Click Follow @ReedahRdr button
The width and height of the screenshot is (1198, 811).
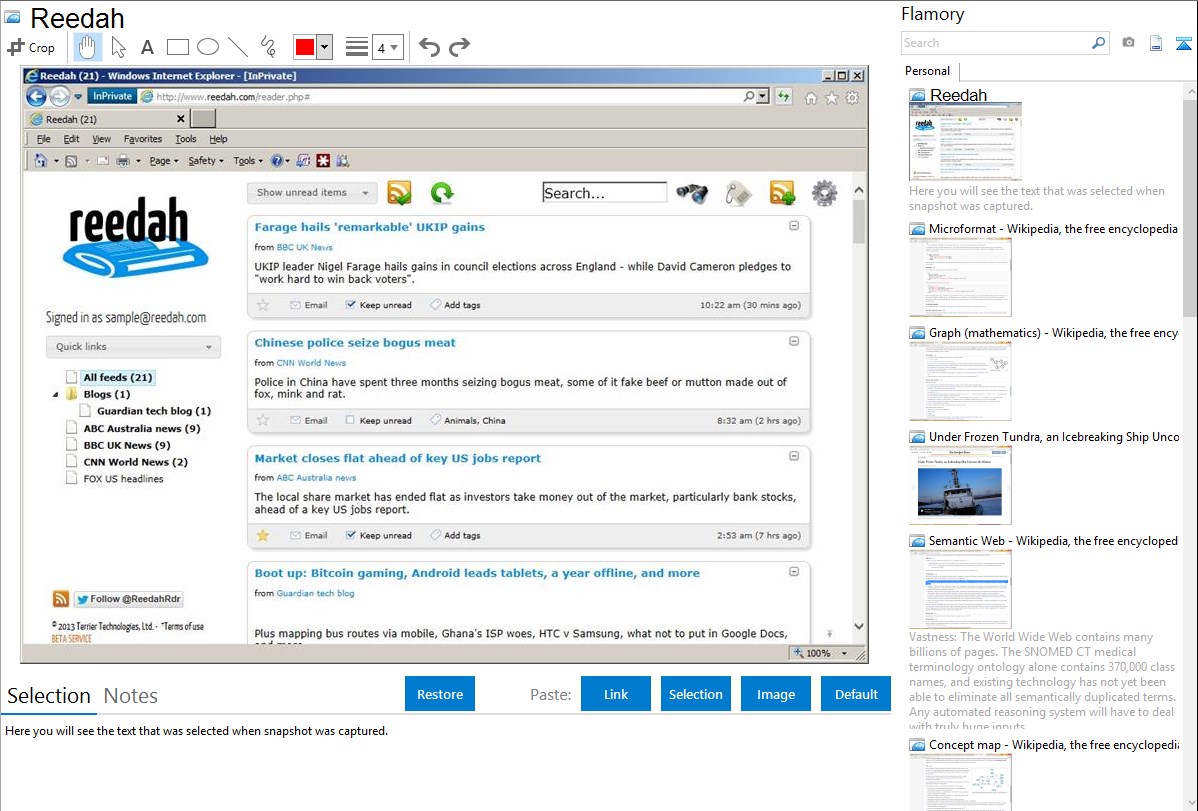point(129,599)
